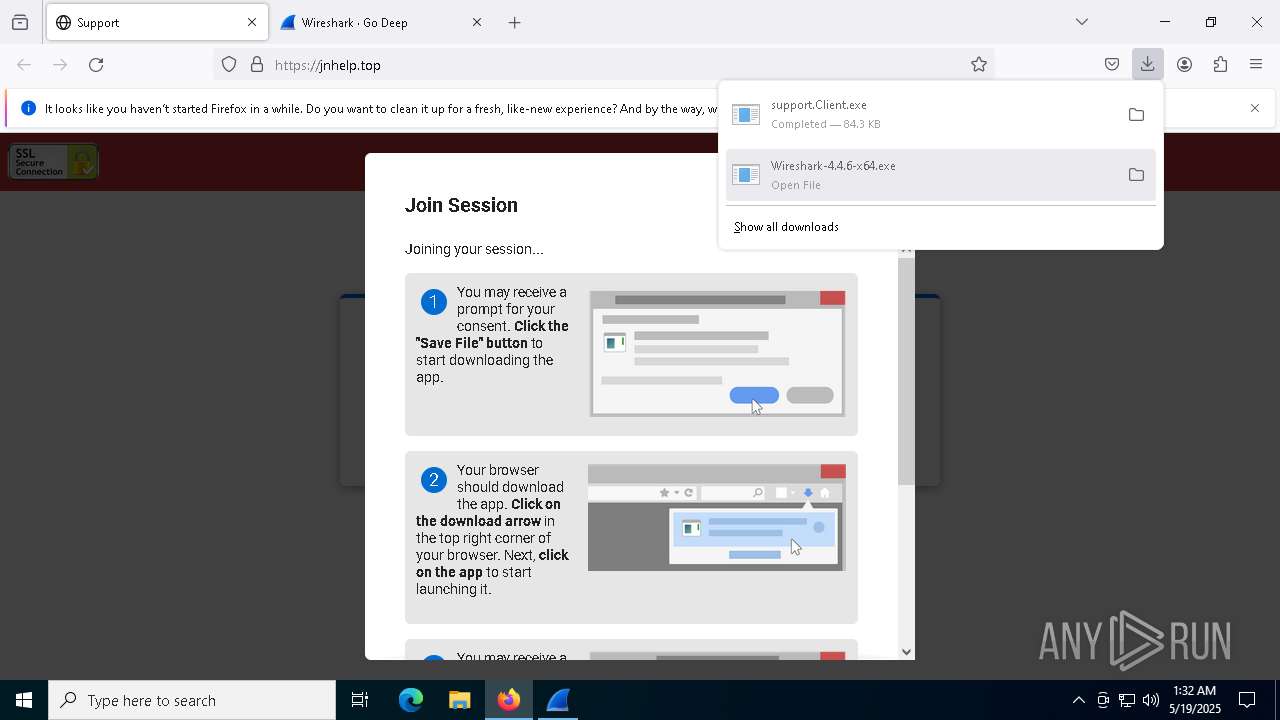Screen dimensions: 1280x720
Task: Open tracking protection shield icon
Action: click(x=229, y=65)
